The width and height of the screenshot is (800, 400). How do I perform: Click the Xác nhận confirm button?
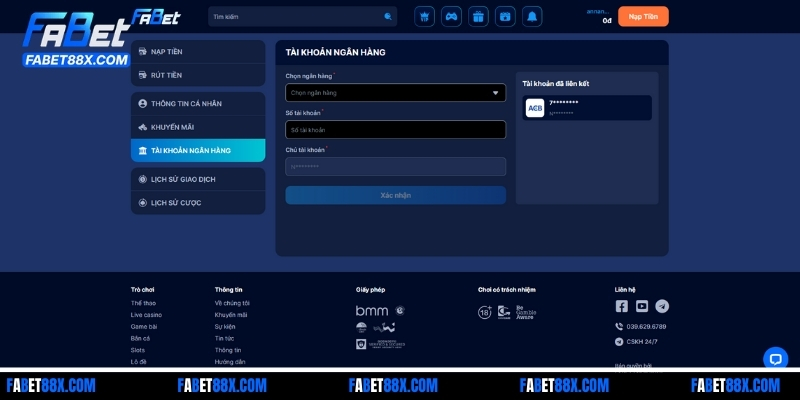[x=395, y=195]
